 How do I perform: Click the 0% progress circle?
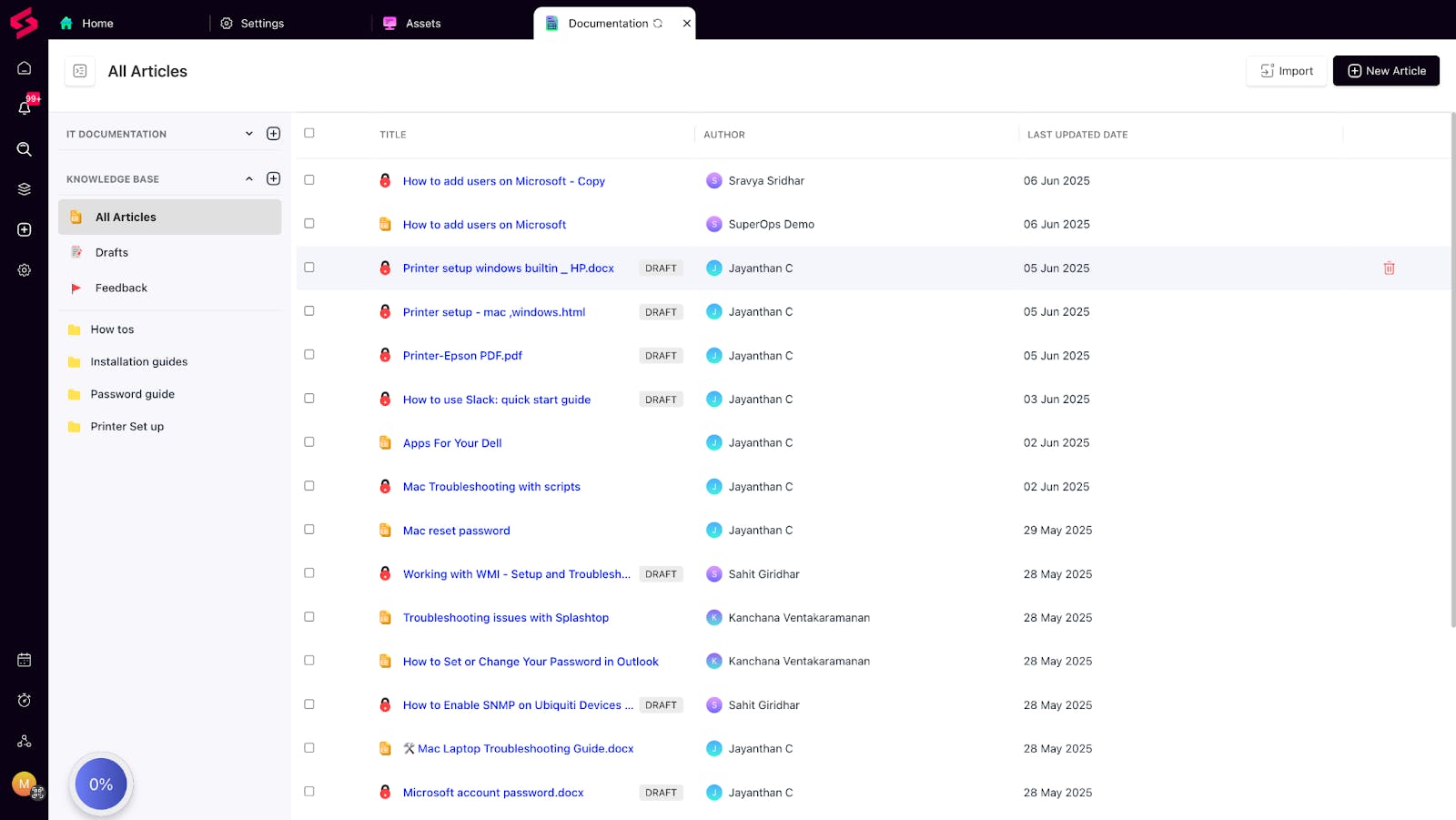tap(101, 784)
